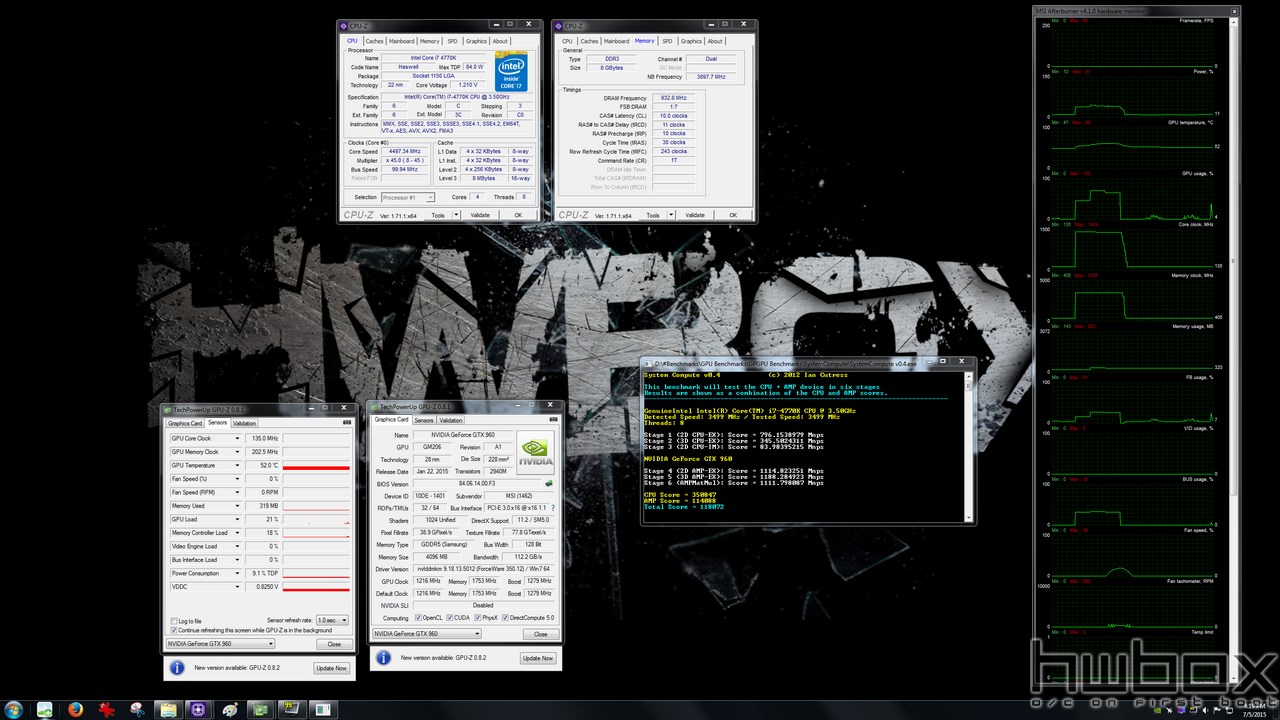Click the GPU Name field NVIDIA GeForce GTX 960

click(464, 436)
